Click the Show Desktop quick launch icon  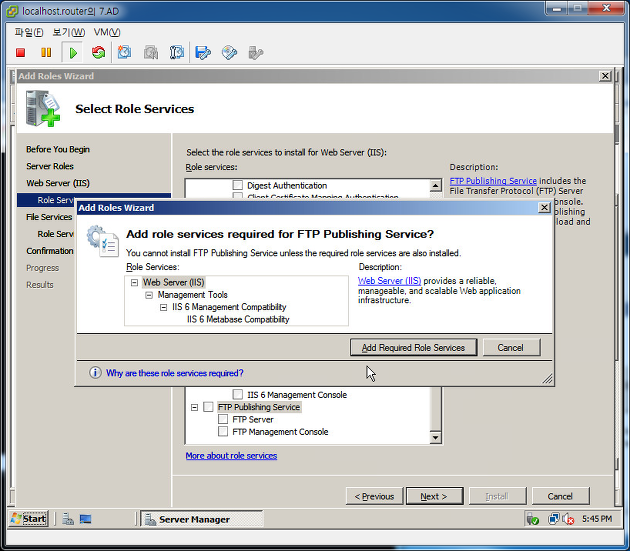click(x=85, y=519)
